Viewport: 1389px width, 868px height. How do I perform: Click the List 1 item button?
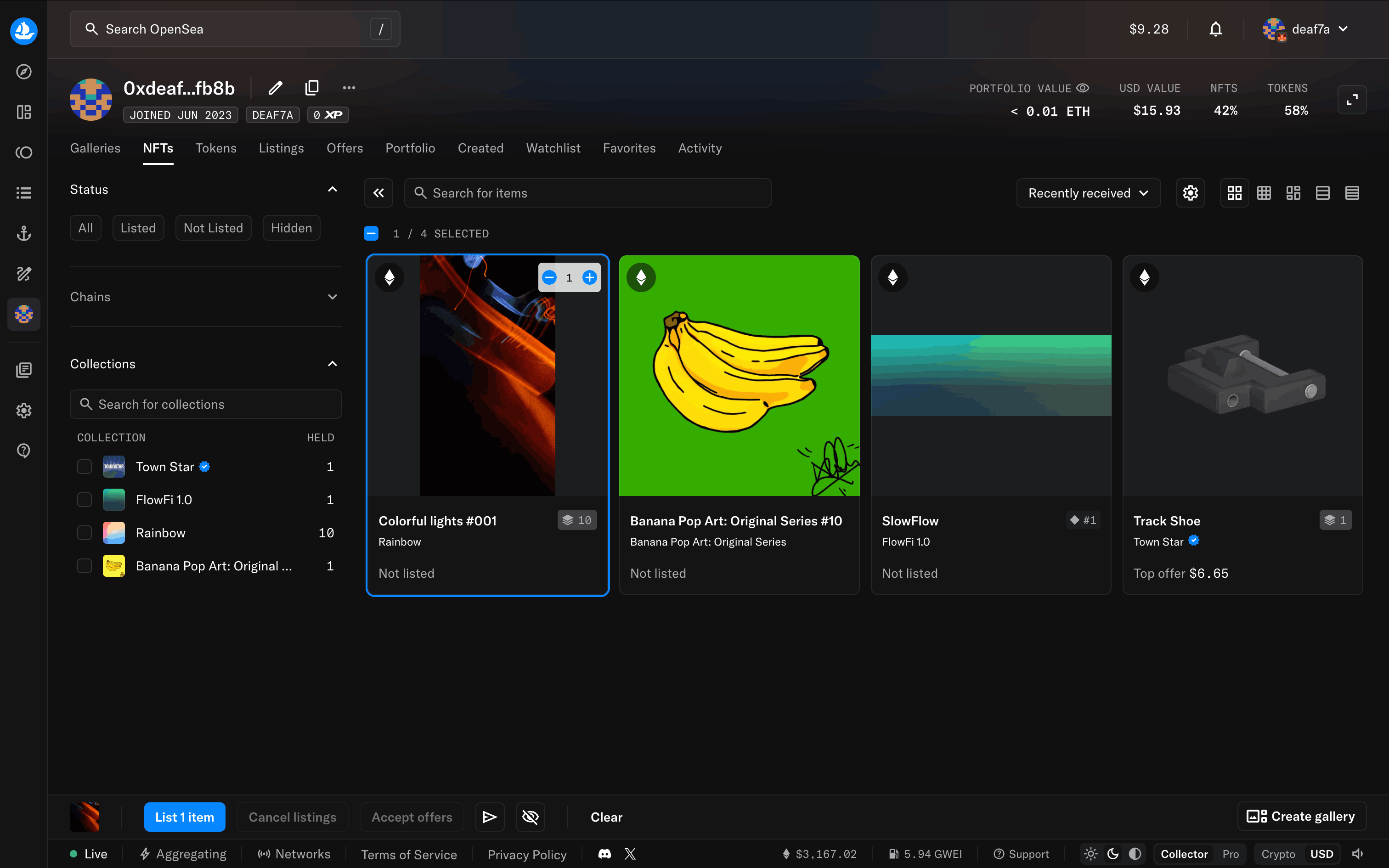coord(184,817)
